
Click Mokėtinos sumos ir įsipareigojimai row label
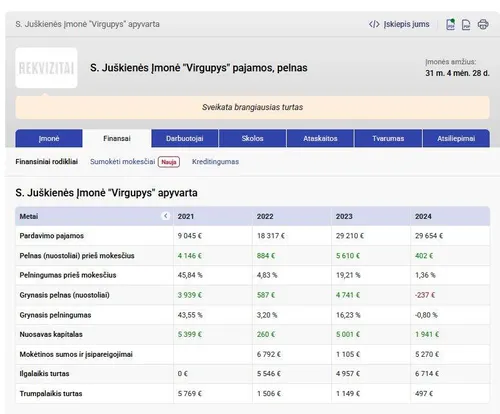(76, 354)
